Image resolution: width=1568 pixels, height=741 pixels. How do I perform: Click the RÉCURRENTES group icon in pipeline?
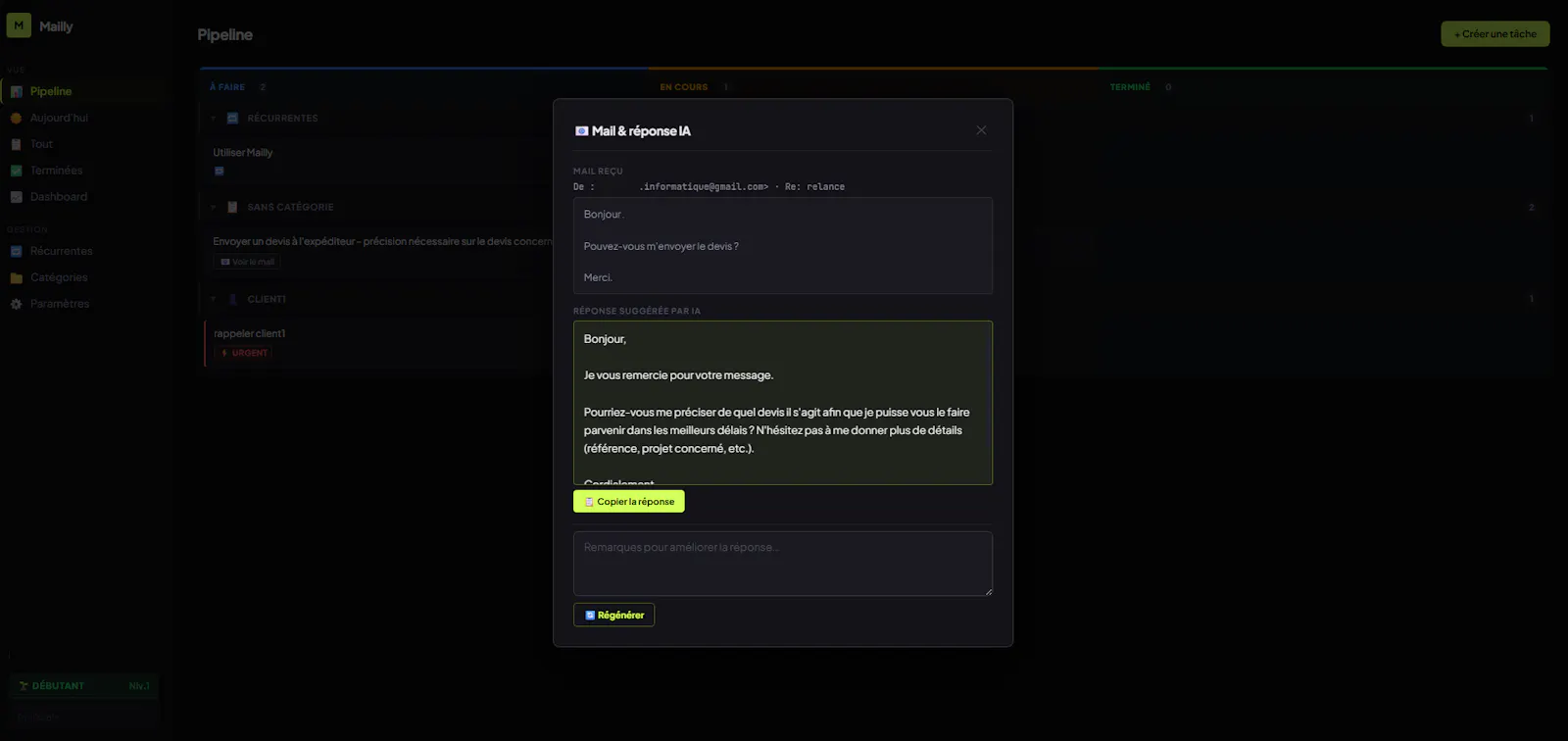(232, 118)
